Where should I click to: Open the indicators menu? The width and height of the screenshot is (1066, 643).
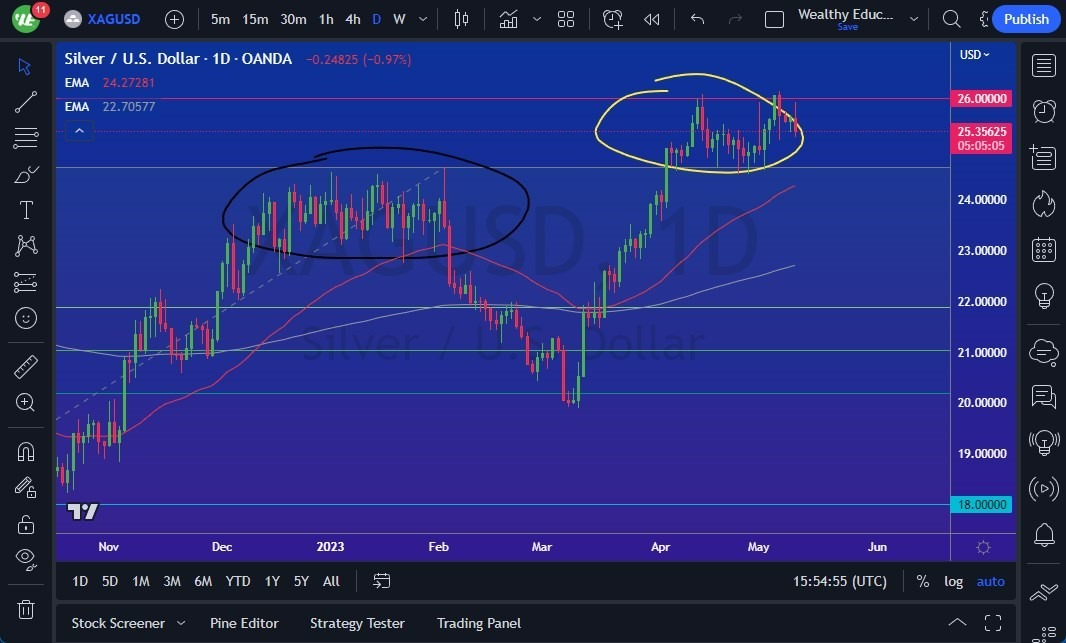coord(509,19)
